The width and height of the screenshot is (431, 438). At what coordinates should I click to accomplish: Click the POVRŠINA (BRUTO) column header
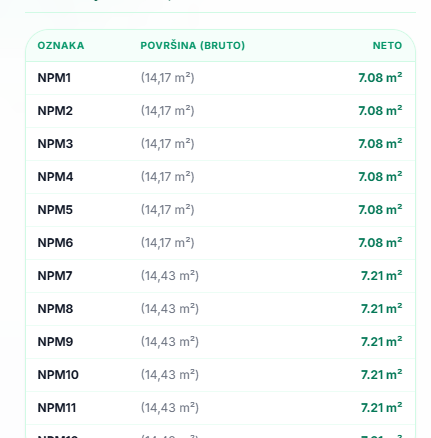pos(193,45)
